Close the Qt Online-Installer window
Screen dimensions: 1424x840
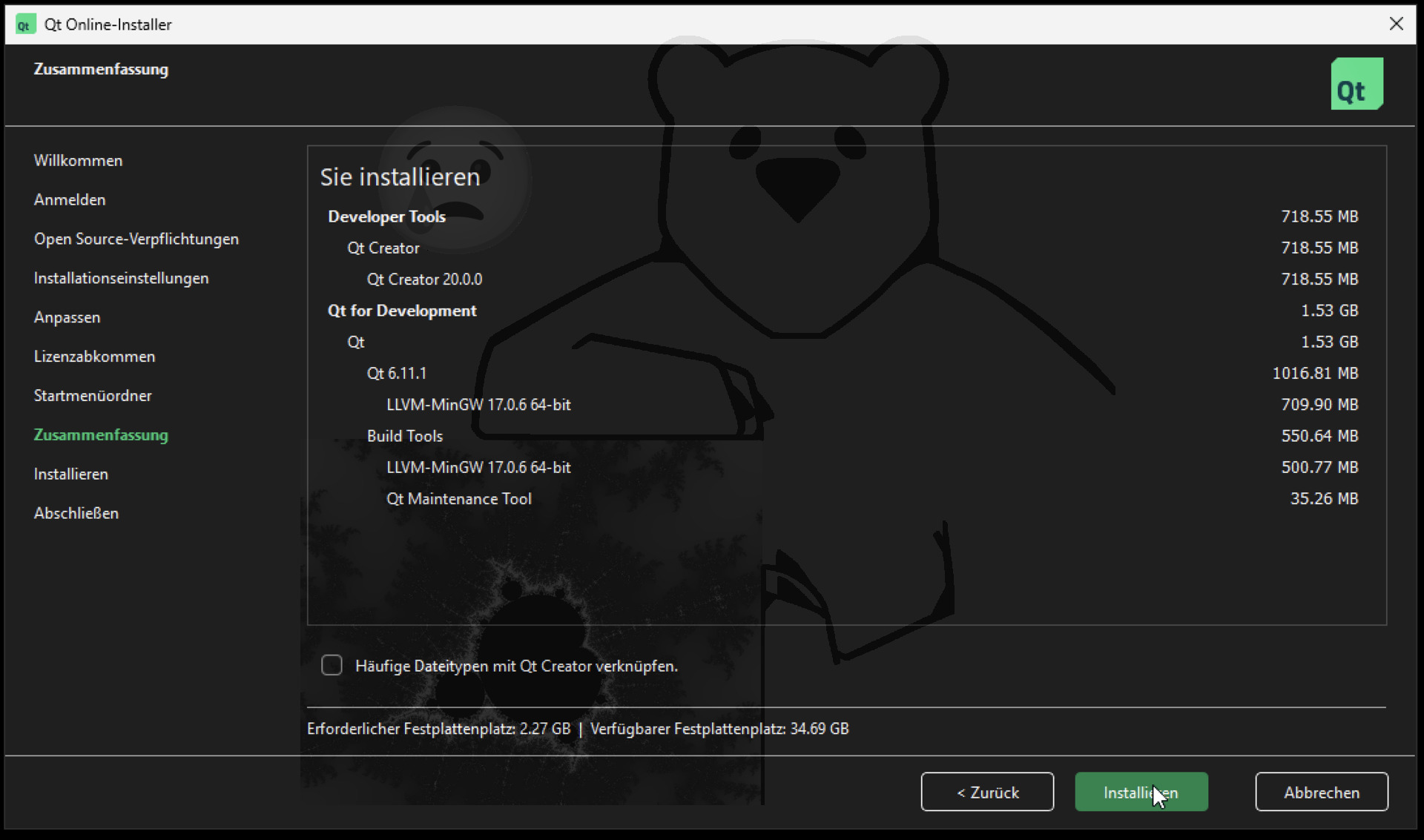[x=1396, y=24]
